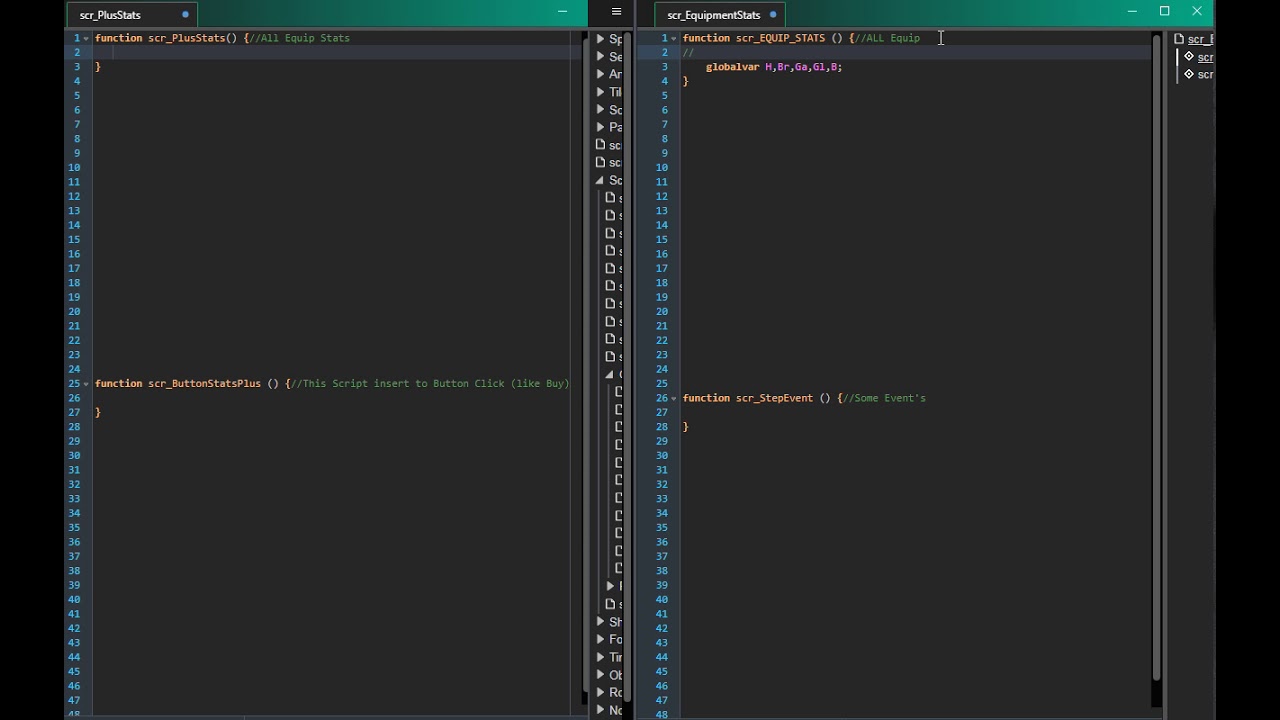Expand the 'No' (Notes) folder arrow

(601, 710)
